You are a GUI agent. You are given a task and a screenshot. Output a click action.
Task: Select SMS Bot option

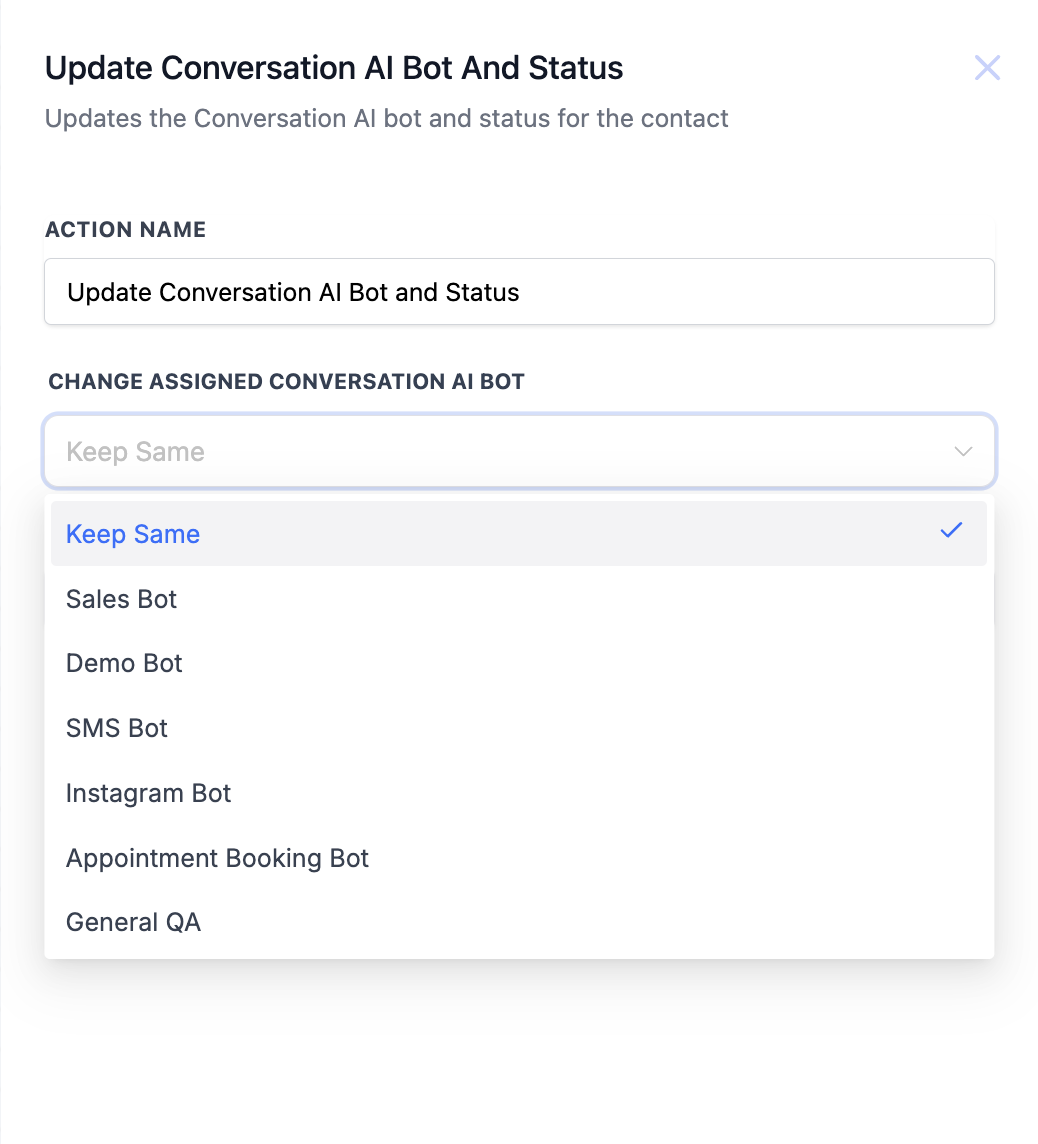click(117, 728)
